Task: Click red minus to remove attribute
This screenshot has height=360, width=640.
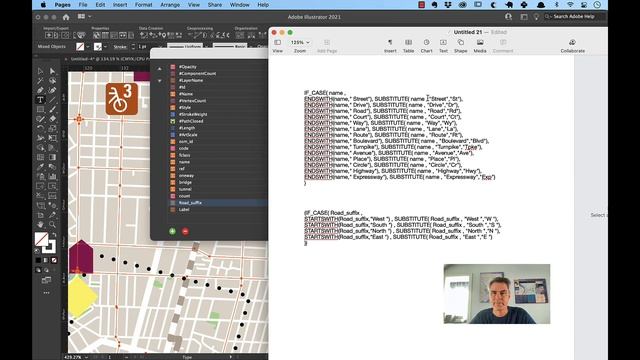Action: (185, 231)
